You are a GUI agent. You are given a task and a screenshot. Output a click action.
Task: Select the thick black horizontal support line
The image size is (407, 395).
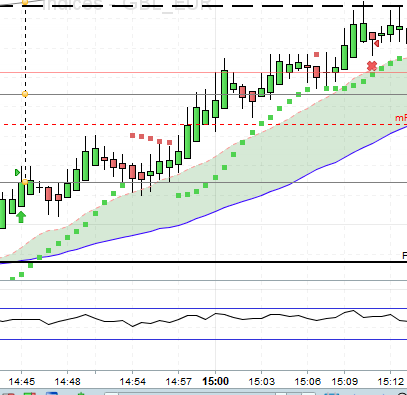tap(203, 262)
